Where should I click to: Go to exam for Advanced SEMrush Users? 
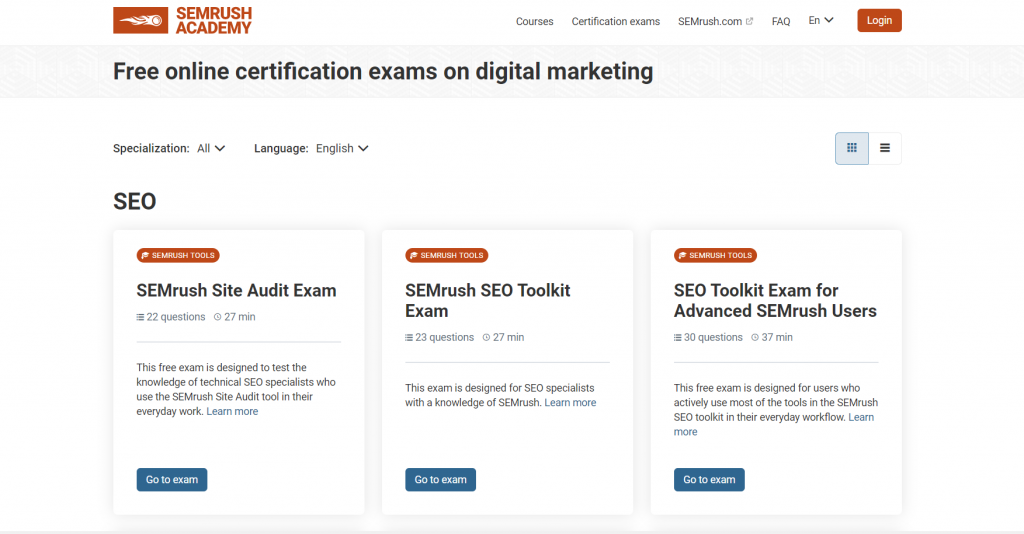(x=709, y=480)
